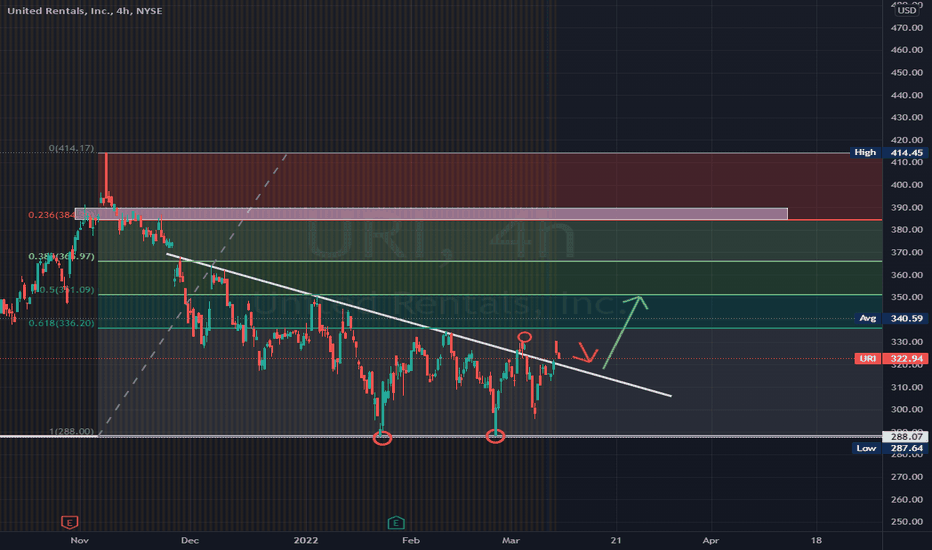The width and height of the screenshot is (932, 550).
Task: Click the Apr label on the time axis
Action: 710,540
